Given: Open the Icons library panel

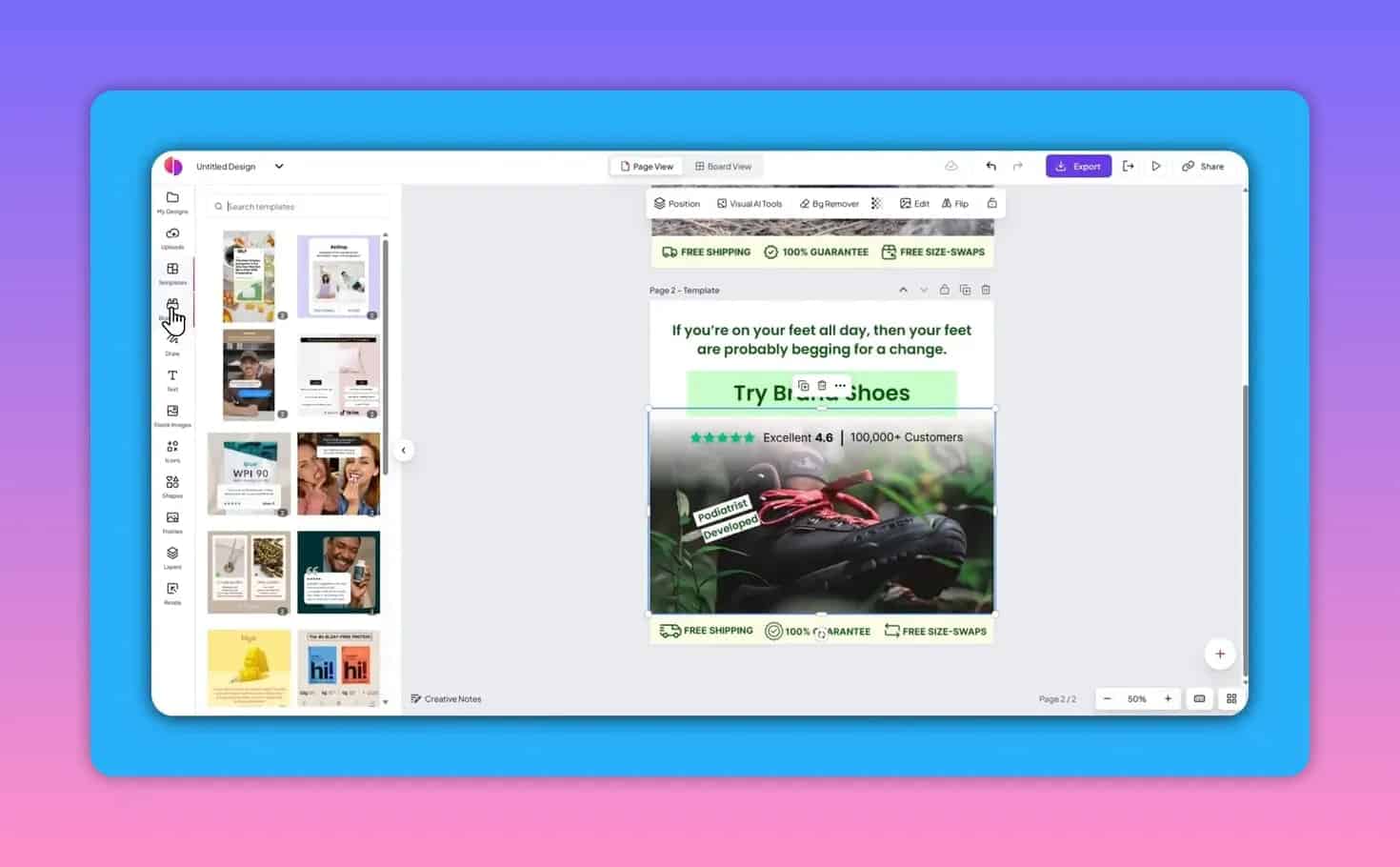Looking at the screenshot, I should [x=172, y=451].
